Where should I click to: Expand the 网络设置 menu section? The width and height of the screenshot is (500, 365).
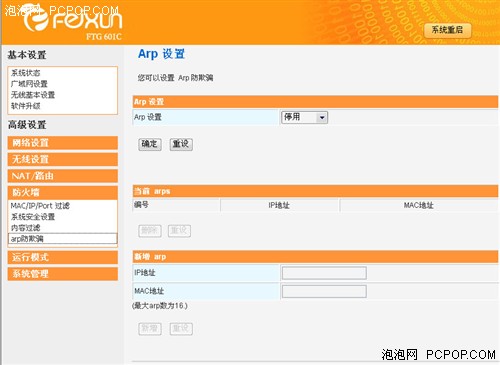(63, 143)
